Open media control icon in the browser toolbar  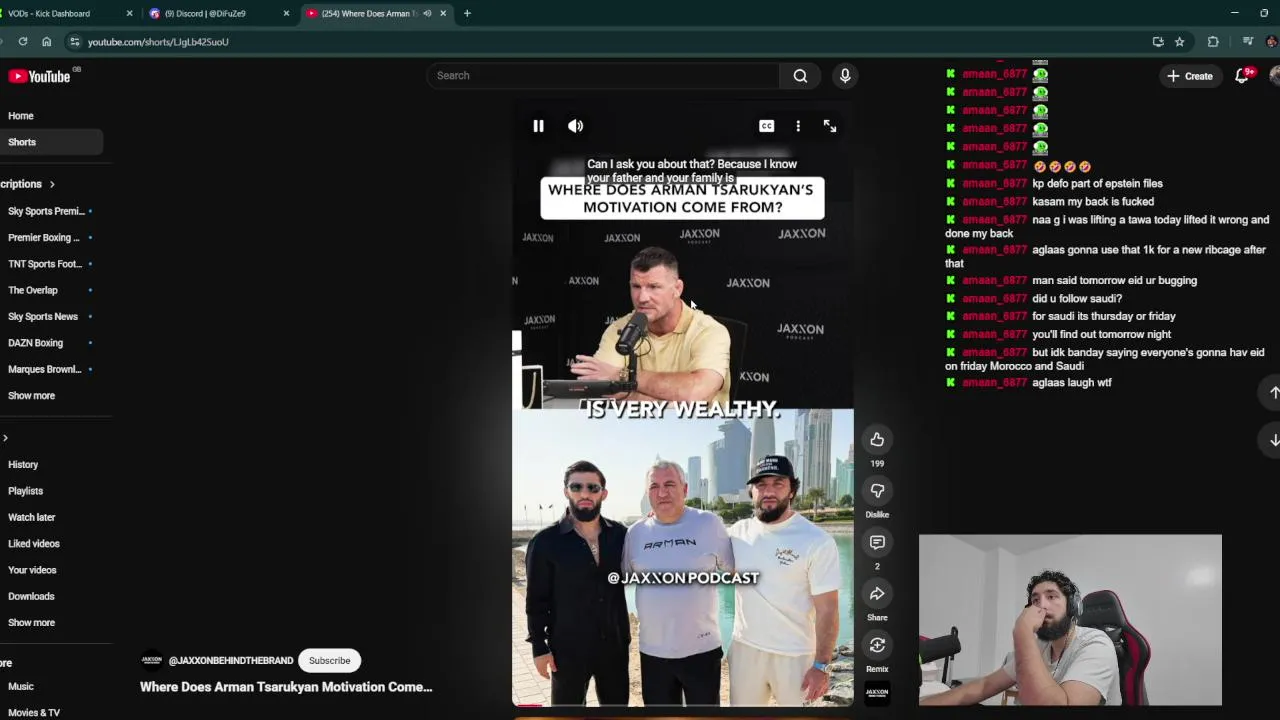1247,42
